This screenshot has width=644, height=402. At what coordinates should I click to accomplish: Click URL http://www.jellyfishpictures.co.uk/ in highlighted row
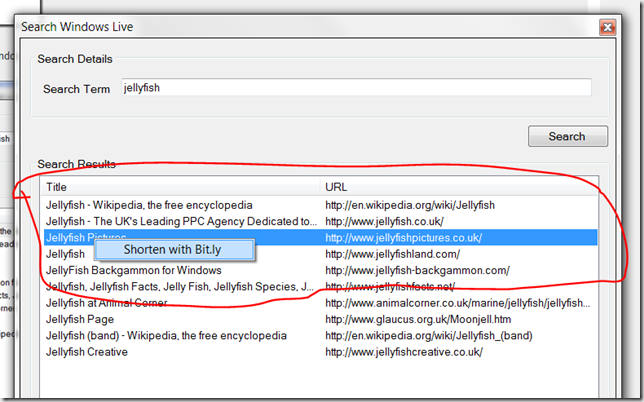click(403, 238)
